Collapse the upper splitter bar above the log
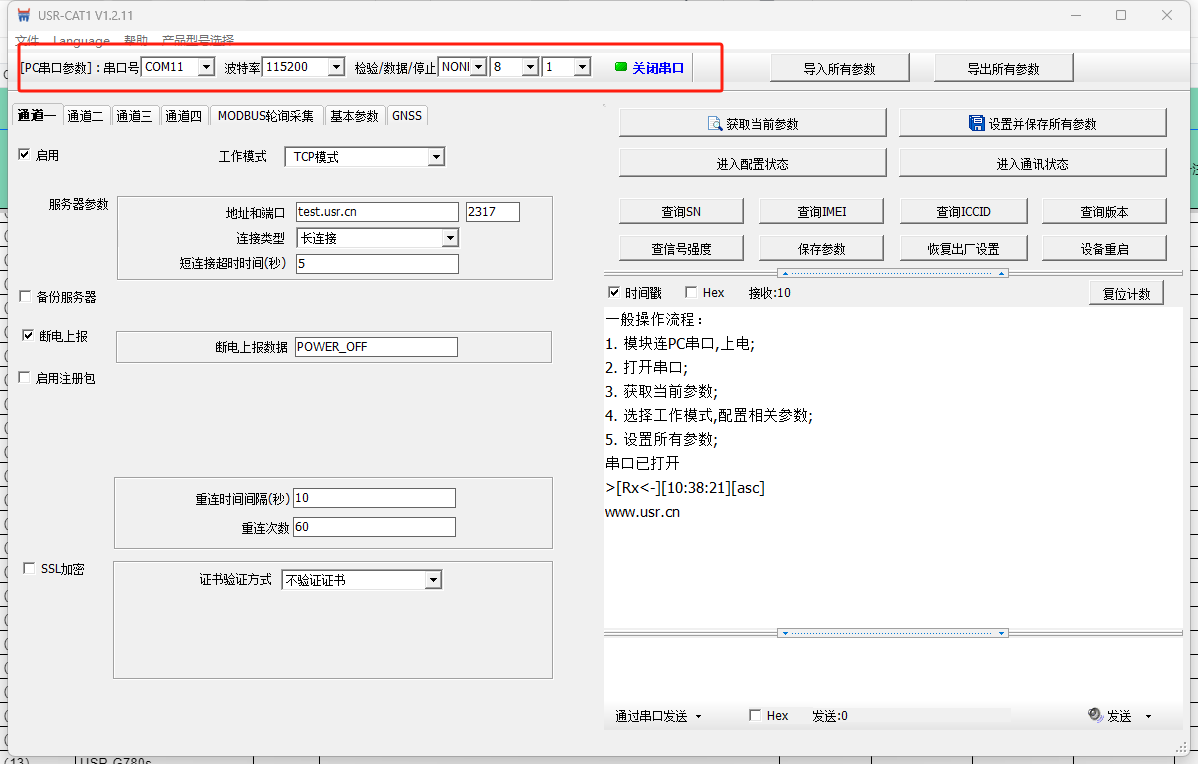The image size is (1198, 764). point(892,273)
